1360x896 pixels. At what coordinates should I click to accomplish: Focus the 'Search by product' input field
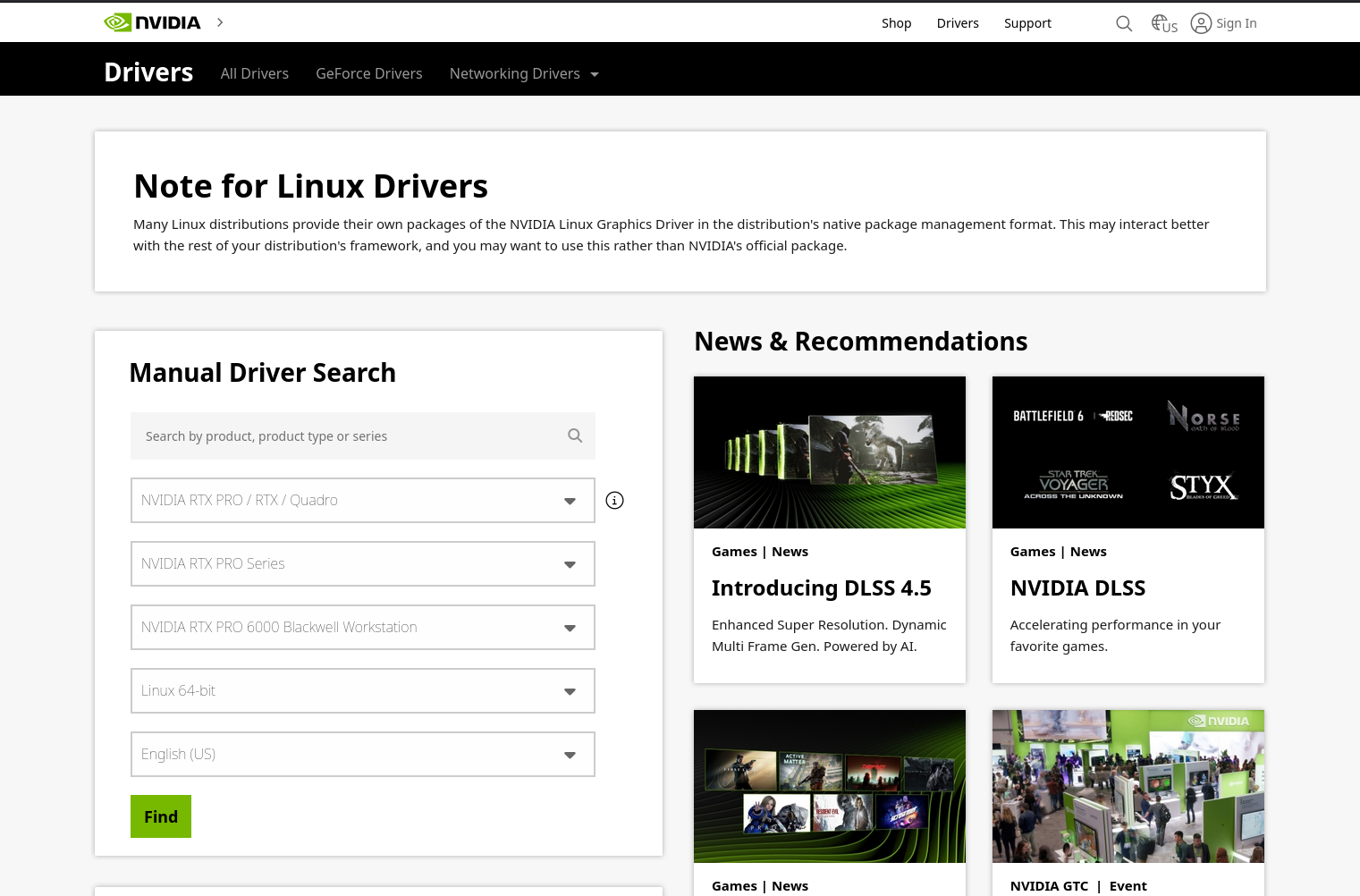pos(363,435)
